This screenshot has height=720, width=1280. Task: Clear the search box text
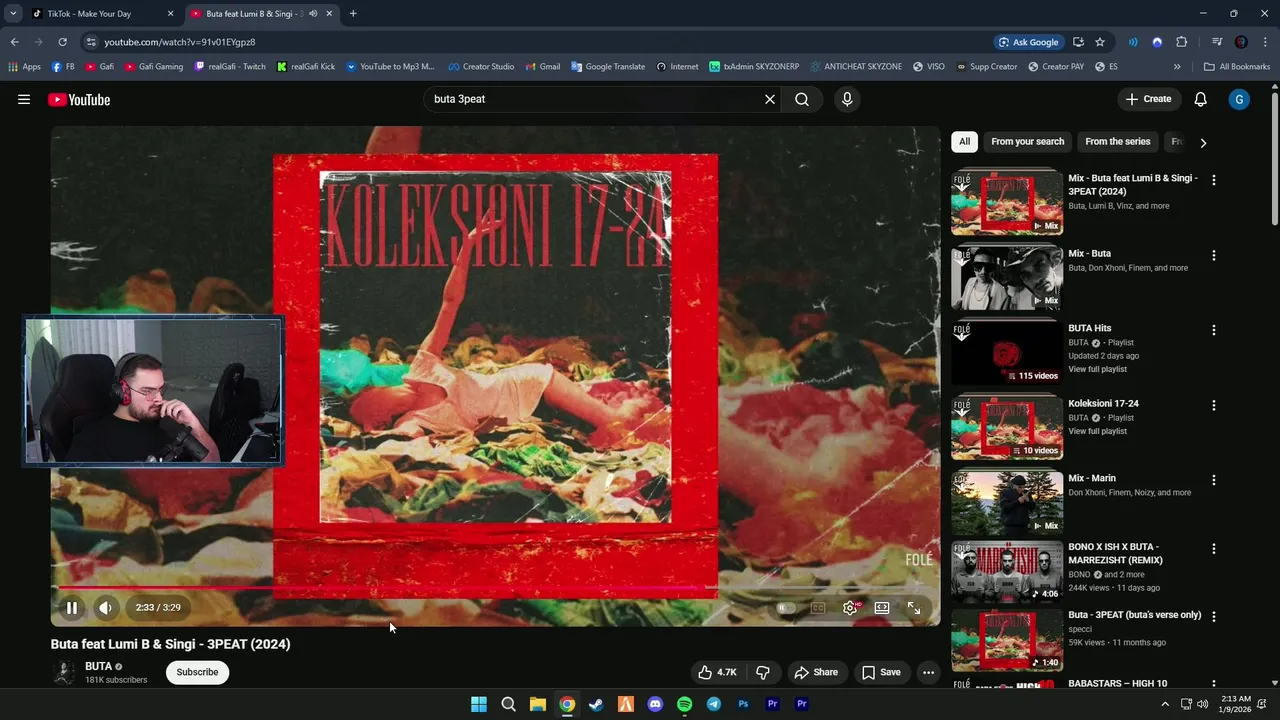tap(770, 99)
